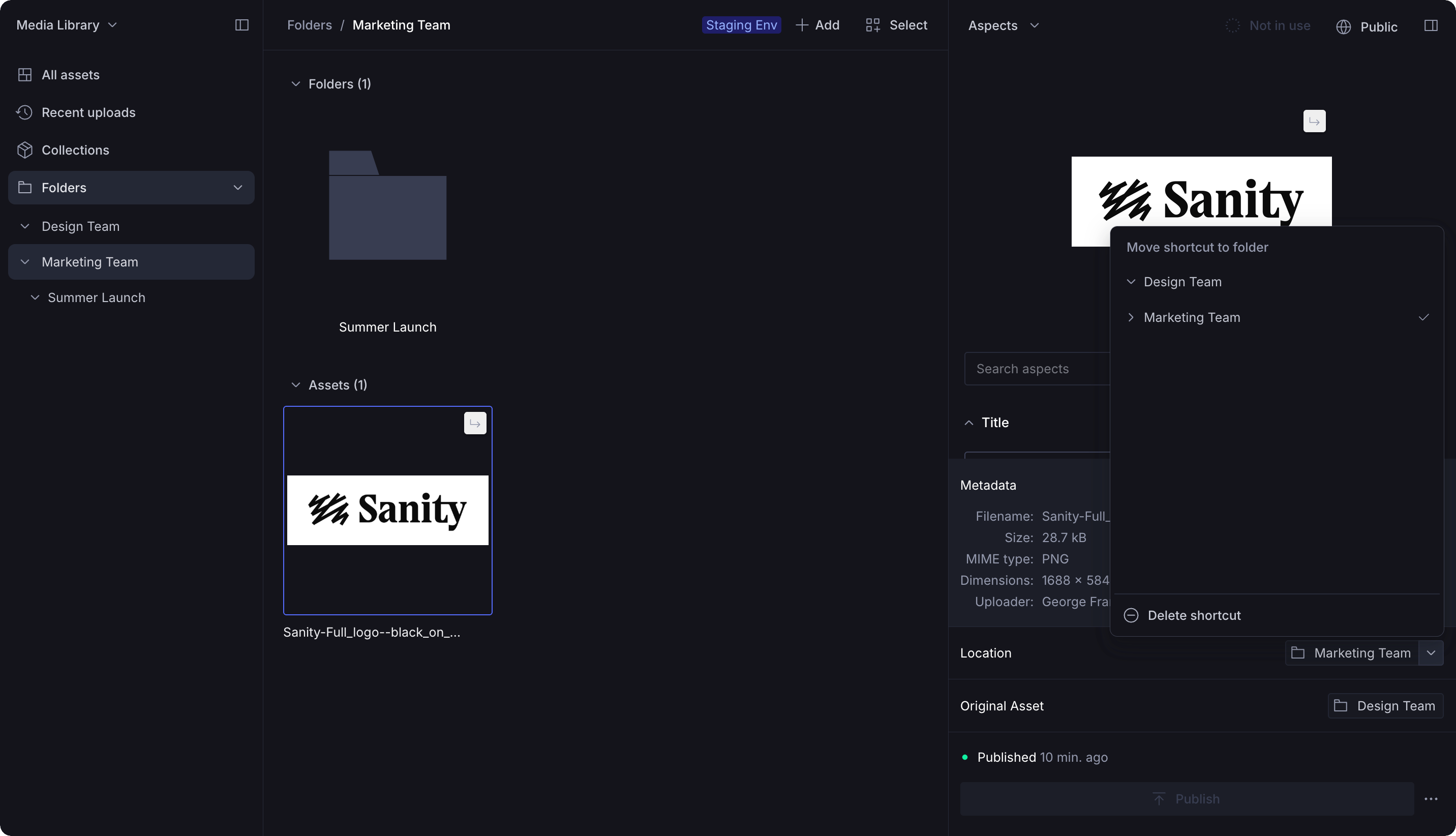Click the Public visibility button
Viewport: 1456px width, 836px height.
pos(1367,27)
